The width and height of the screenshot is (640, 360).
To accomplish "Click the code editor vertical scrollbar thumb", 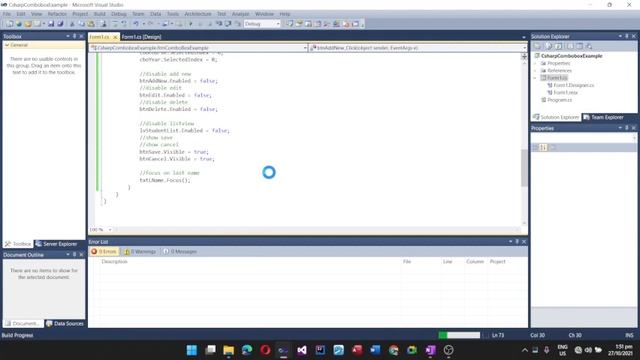I will pos(524,168).
